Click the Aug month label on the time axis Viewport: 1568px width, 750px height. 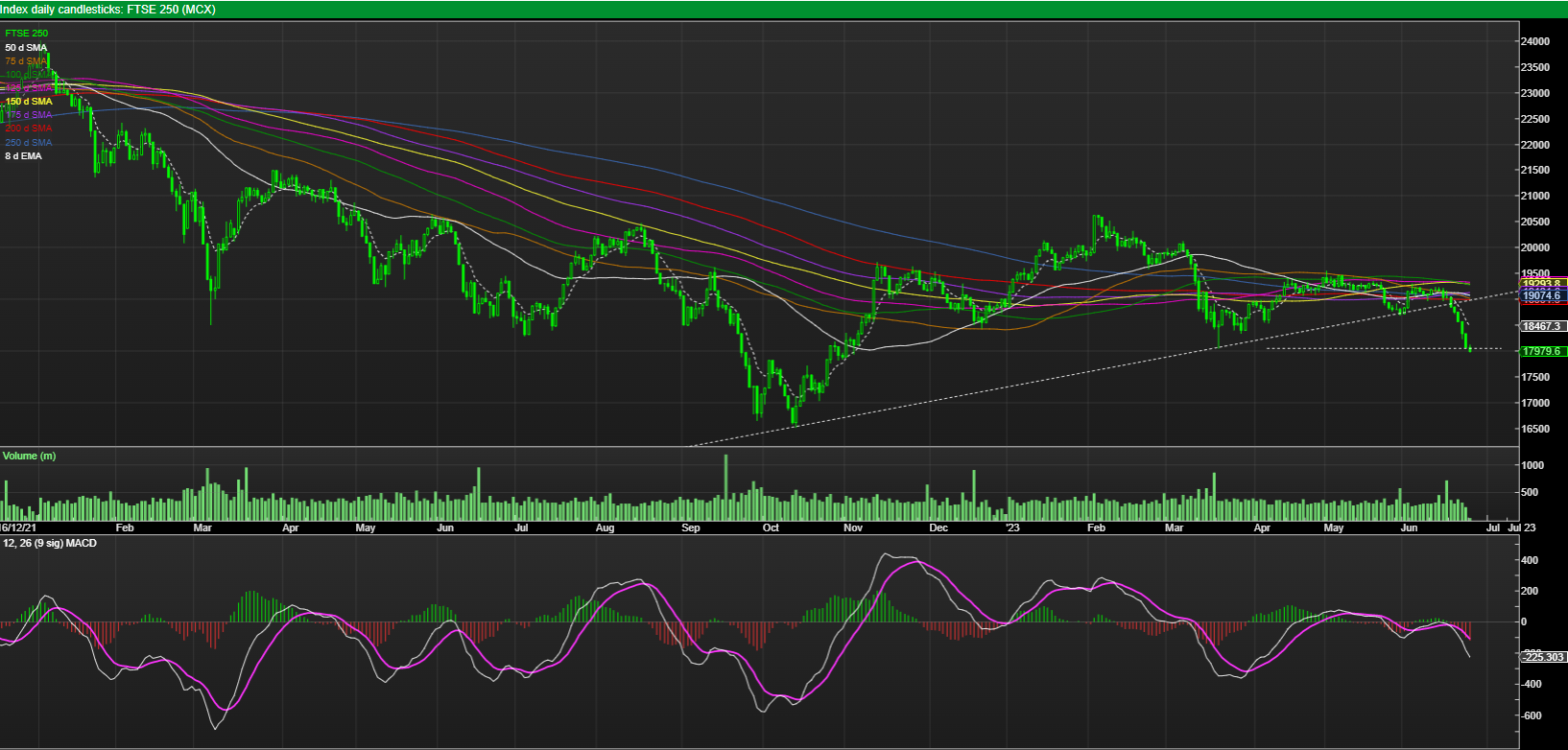[x=605, y=527]
